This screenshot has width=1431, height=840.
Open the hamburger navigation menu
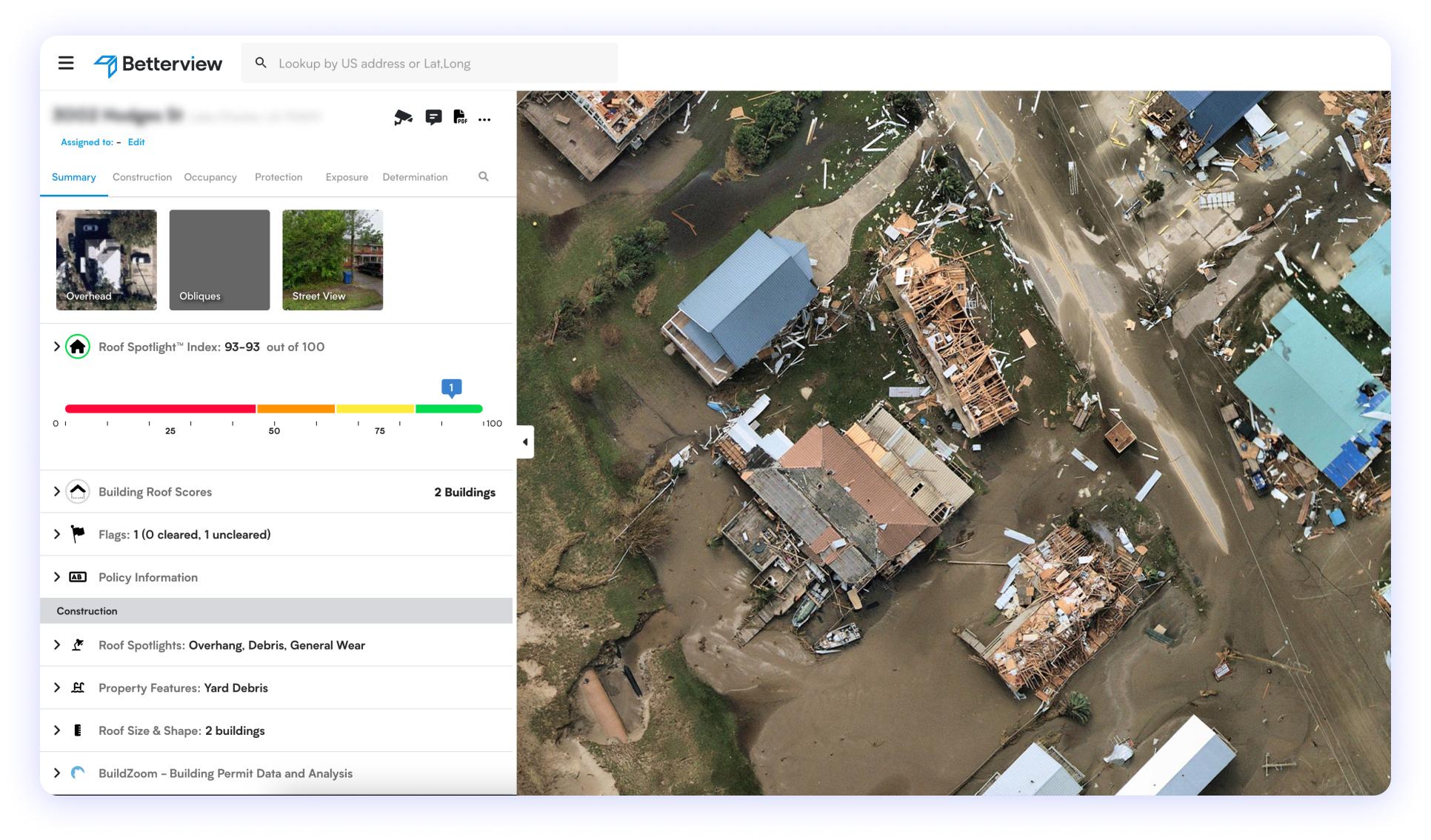[67, 63]
